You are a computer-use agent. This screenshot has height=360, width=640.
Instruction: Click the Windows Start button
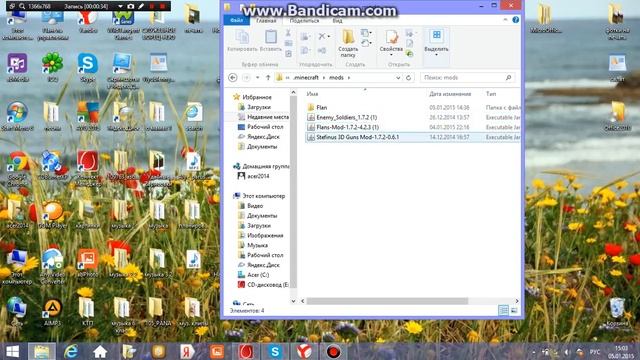13,351
